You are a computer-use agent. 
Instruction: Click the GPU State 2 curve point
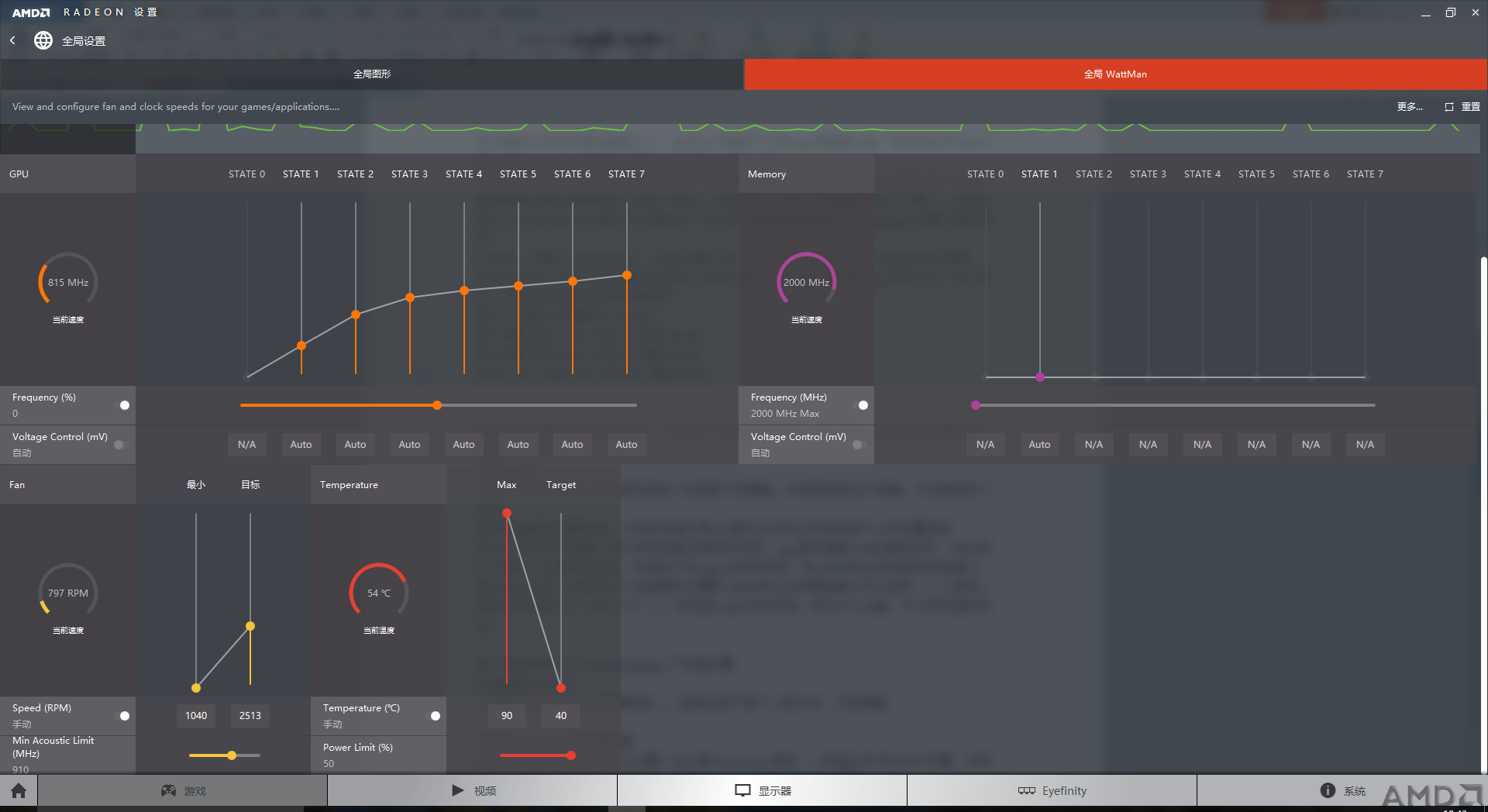pos(356,315)
